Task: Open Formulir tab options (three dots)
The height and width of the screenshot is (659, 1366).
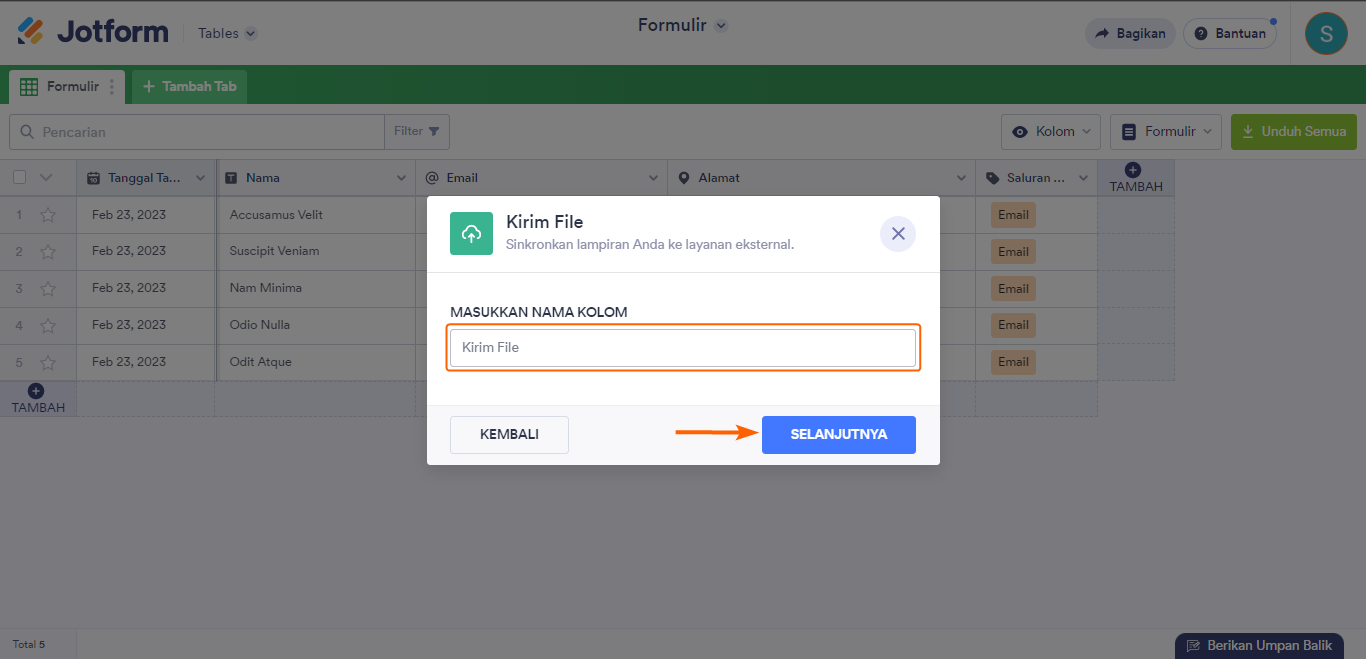Action: click(x=112, y=87)
